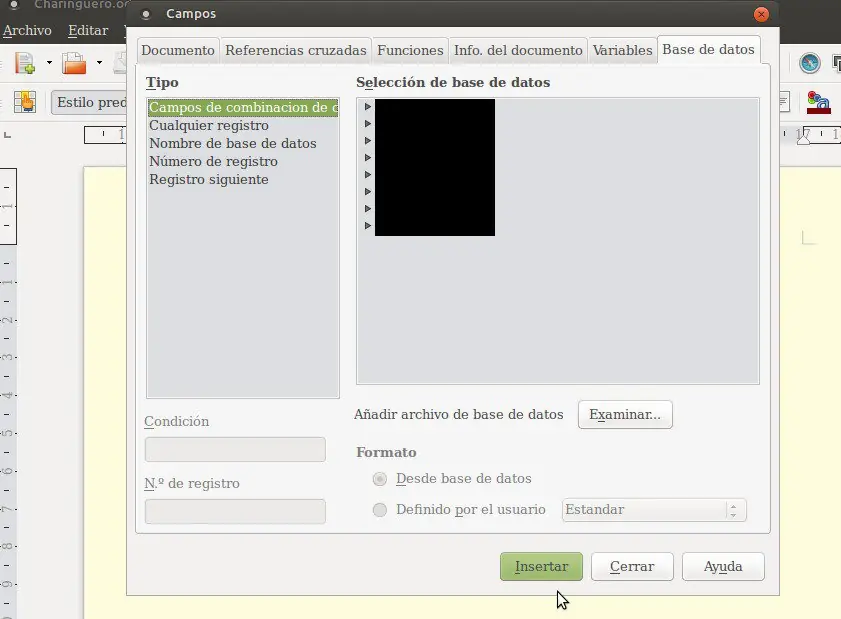The height and width of the screenshot is (619, 841).
Task: Switch to the Variables tab
Action: (622, 50)
